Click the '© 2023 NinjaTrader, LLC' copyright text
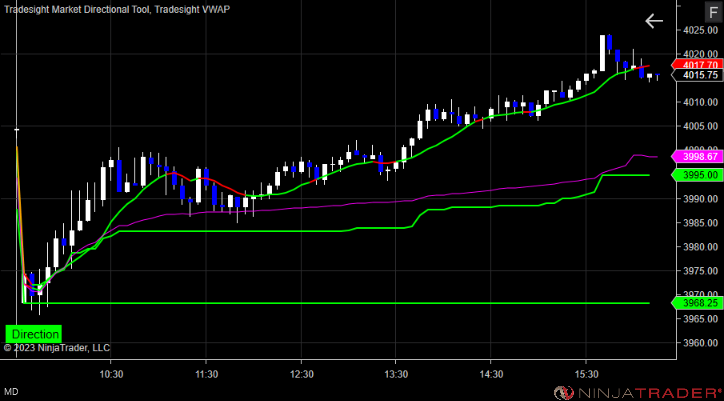Screen dimensions: 724x401 pyautogui.click(x=57, y=347)
